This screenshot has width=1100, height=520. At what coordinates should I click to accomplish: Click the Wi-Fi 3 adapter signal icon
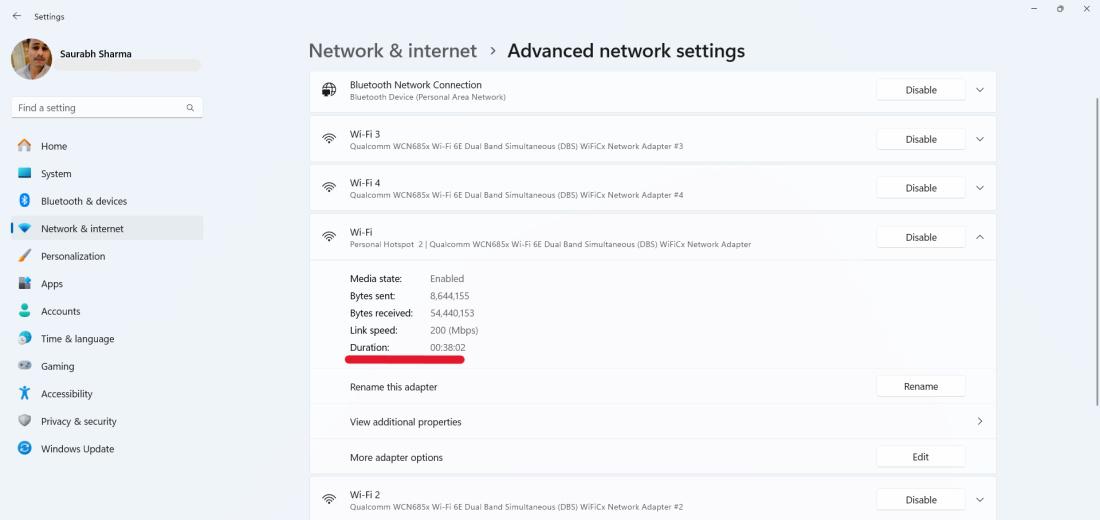(x=328, y=139)
